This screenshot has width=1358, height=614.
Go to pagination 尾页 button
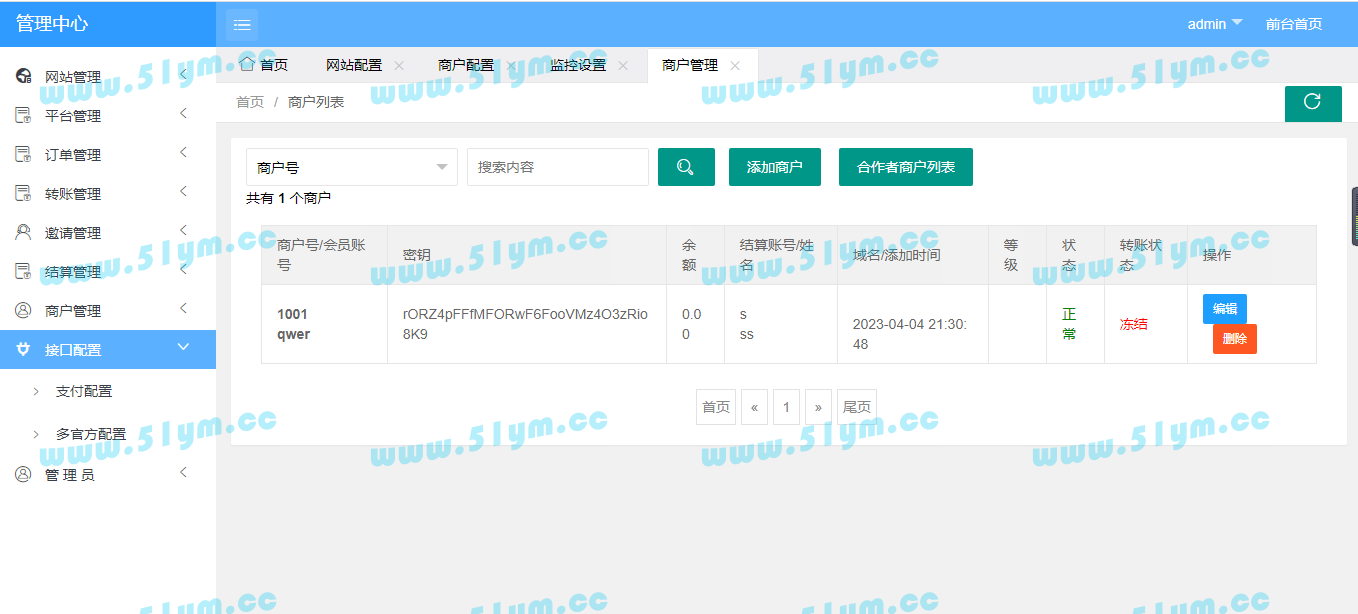857,407
